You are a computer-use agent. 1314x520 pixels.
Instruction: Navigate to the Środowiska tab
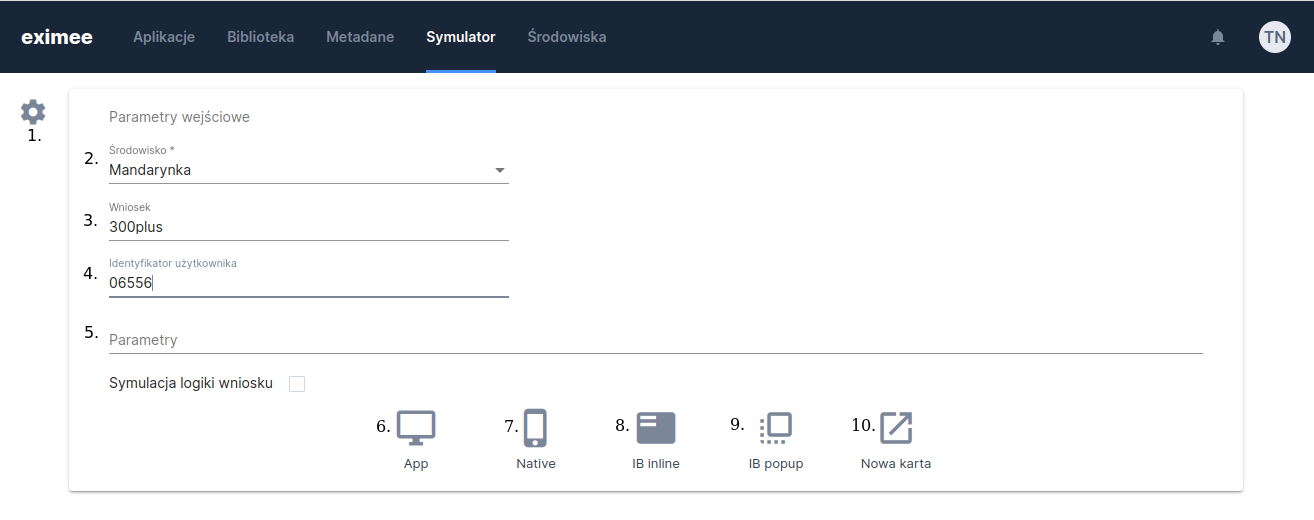[x=566, y=37]
